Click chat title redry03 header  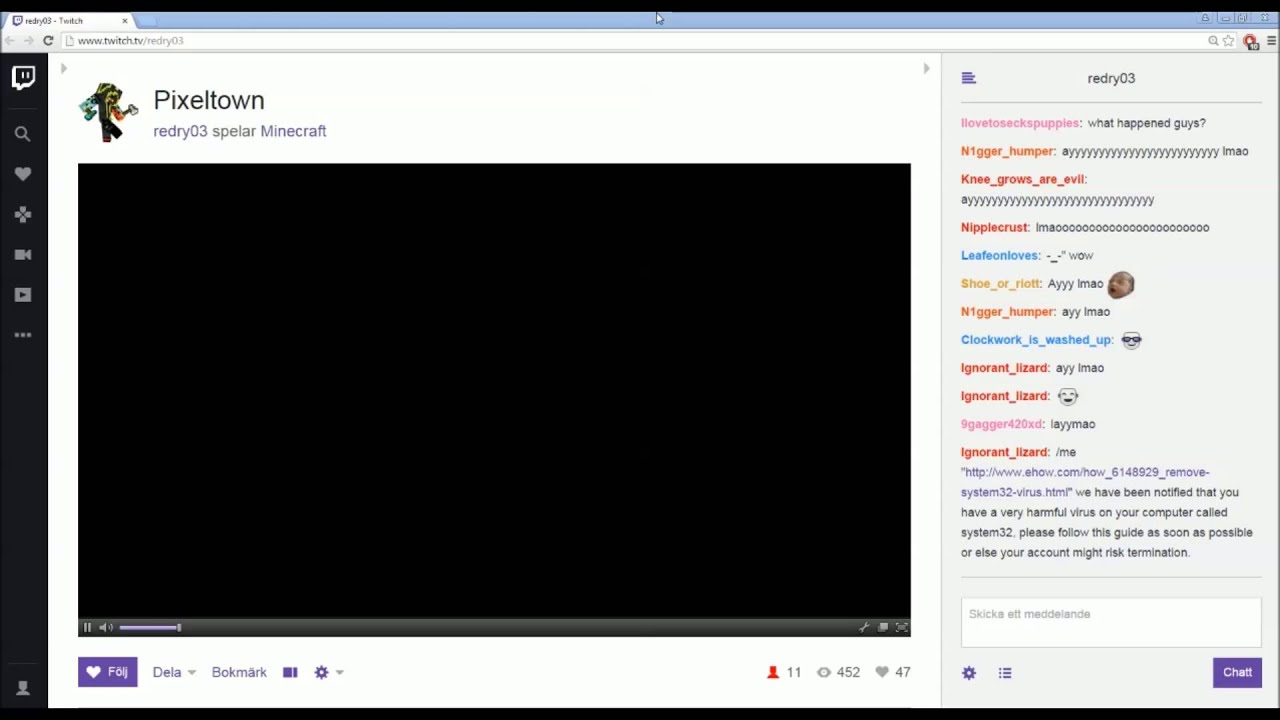coord(1111,78)
